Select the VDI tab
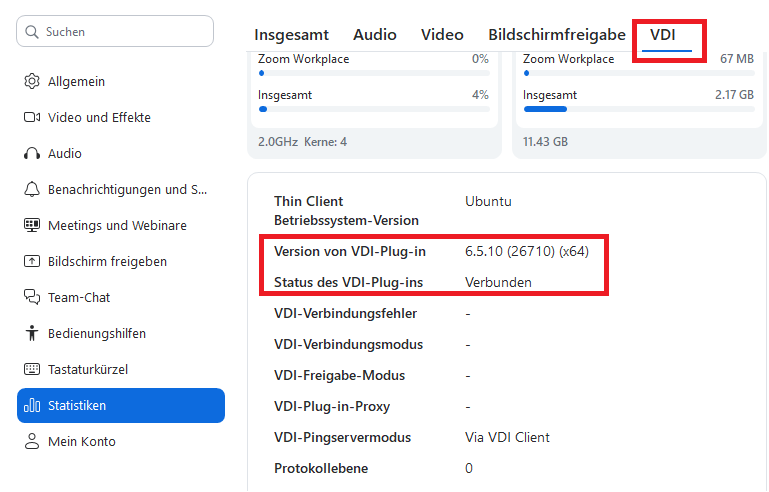This screenshot has width=769, height=492. (x=663, y=34)
